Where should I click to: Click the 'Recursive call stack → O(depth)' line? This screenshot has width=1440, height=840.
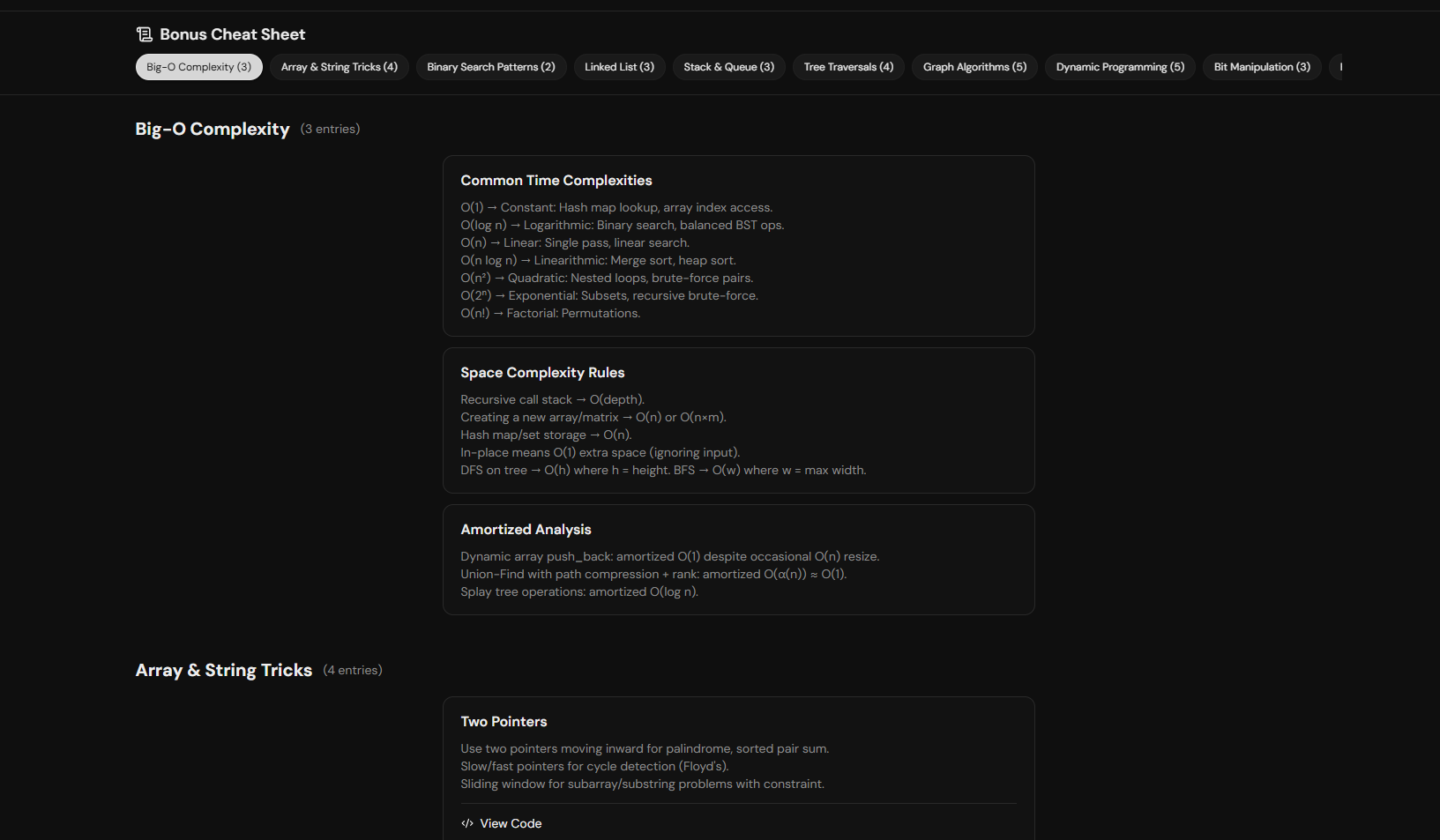pyautogui.click(x=553, y=400)
